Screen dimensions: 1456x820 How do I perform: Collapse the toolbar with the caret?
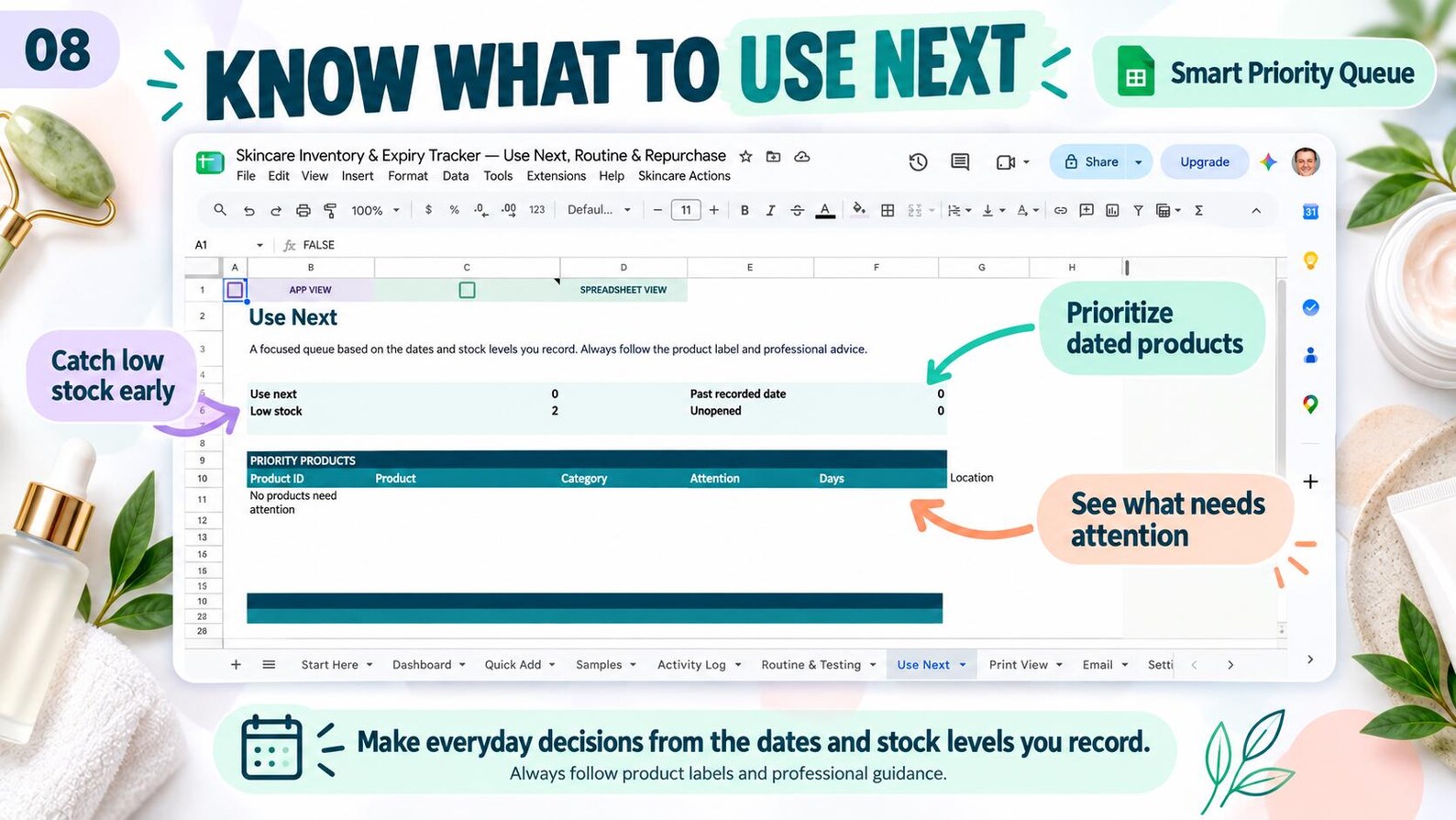pos(1256,210)
